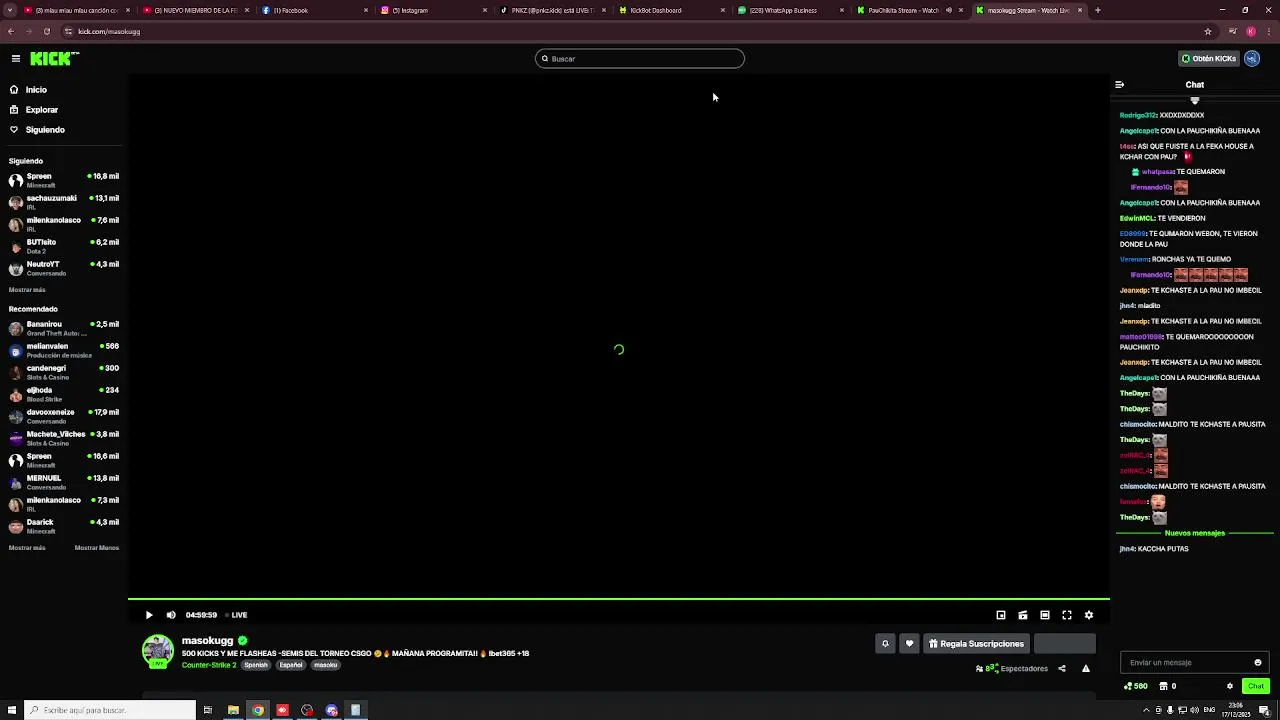This screenshot has height=720, width=1280.
Task: Click the Buscar search box
Action: pos(640,59)
